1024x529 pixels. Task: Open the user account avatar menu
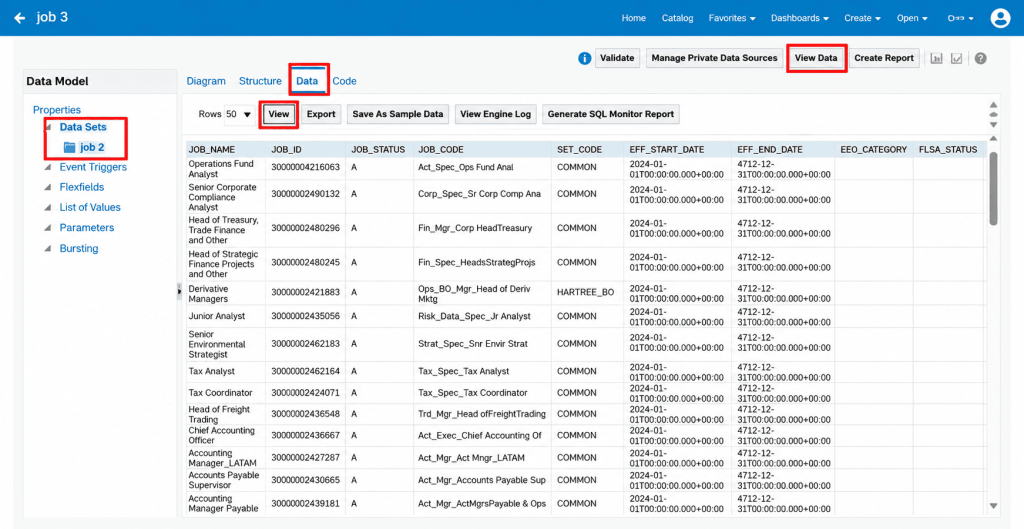point(1000,18)
